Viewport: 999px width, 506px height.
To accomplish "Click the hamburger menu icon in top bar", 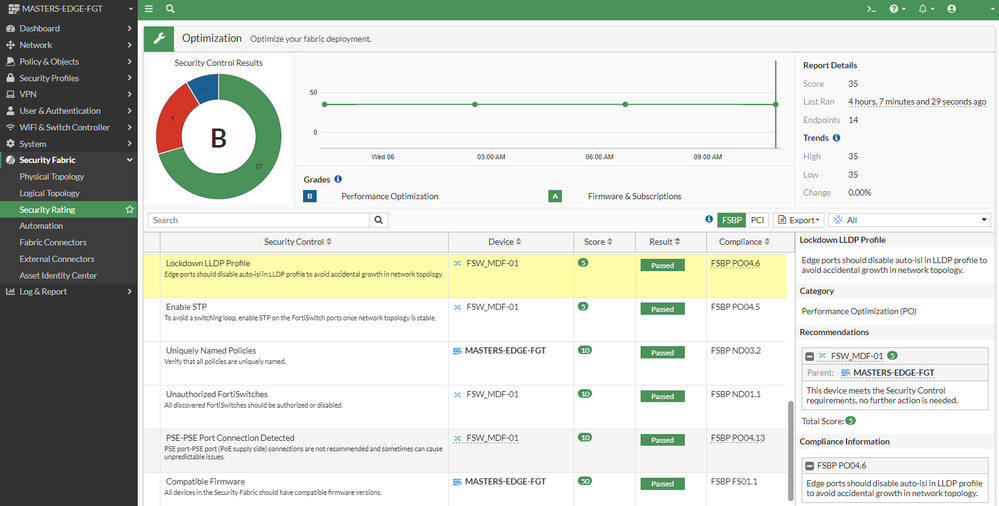I will [x=149, y=9].
